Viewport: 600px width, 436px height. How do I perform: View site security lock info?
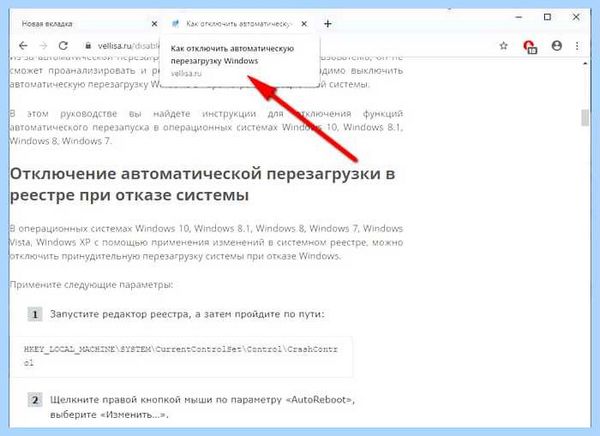point(88,46)
